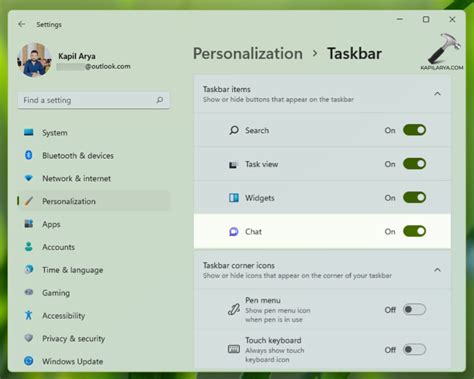Click the System monitor icon

[29, 133]
